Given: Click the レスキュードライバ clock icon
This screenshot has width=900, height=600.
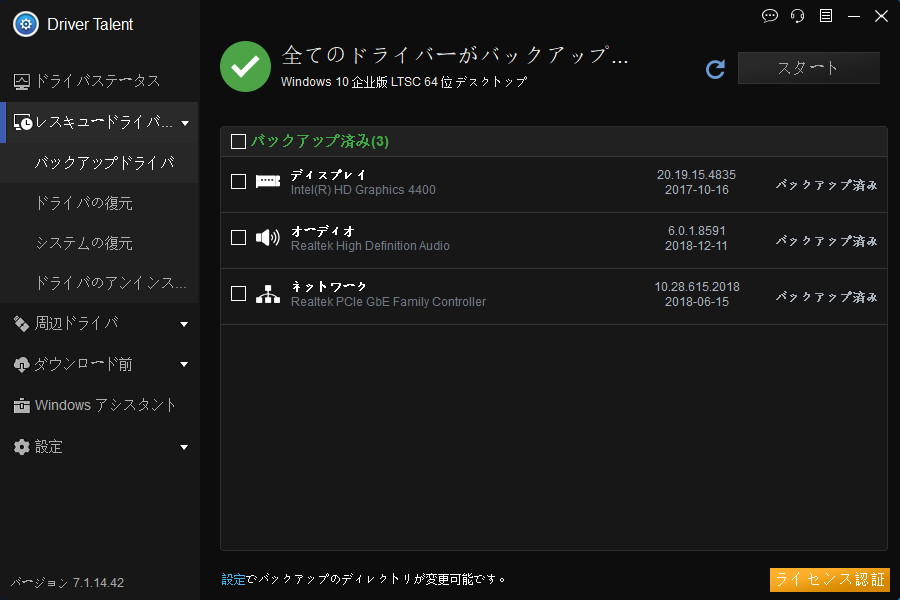Looking at the screenshot, I should [x=23, y=122].
